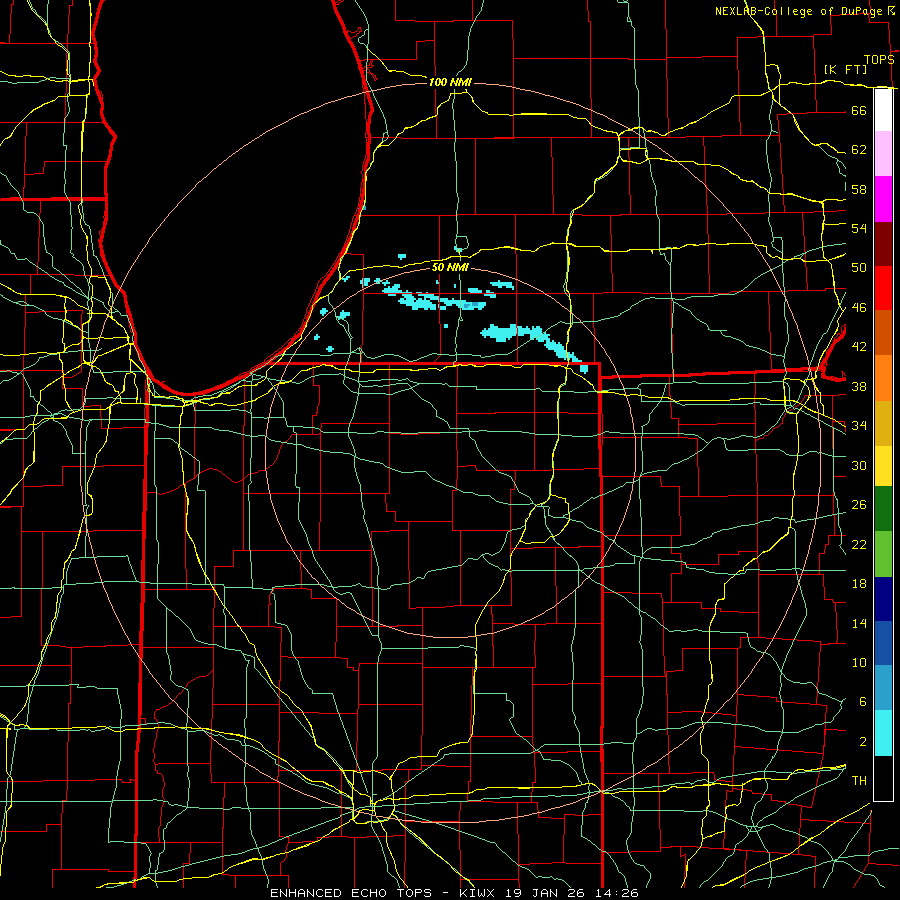
Task: Click the 2 scale value
Action: click(x=862, y=741)
